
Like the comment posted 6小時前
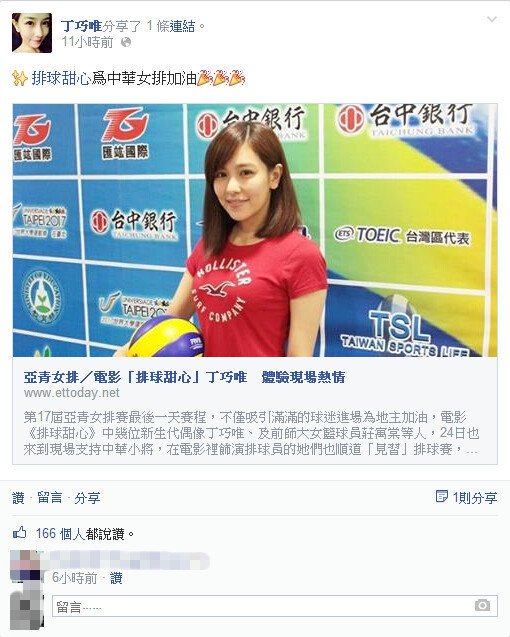(x=116, y=578)
